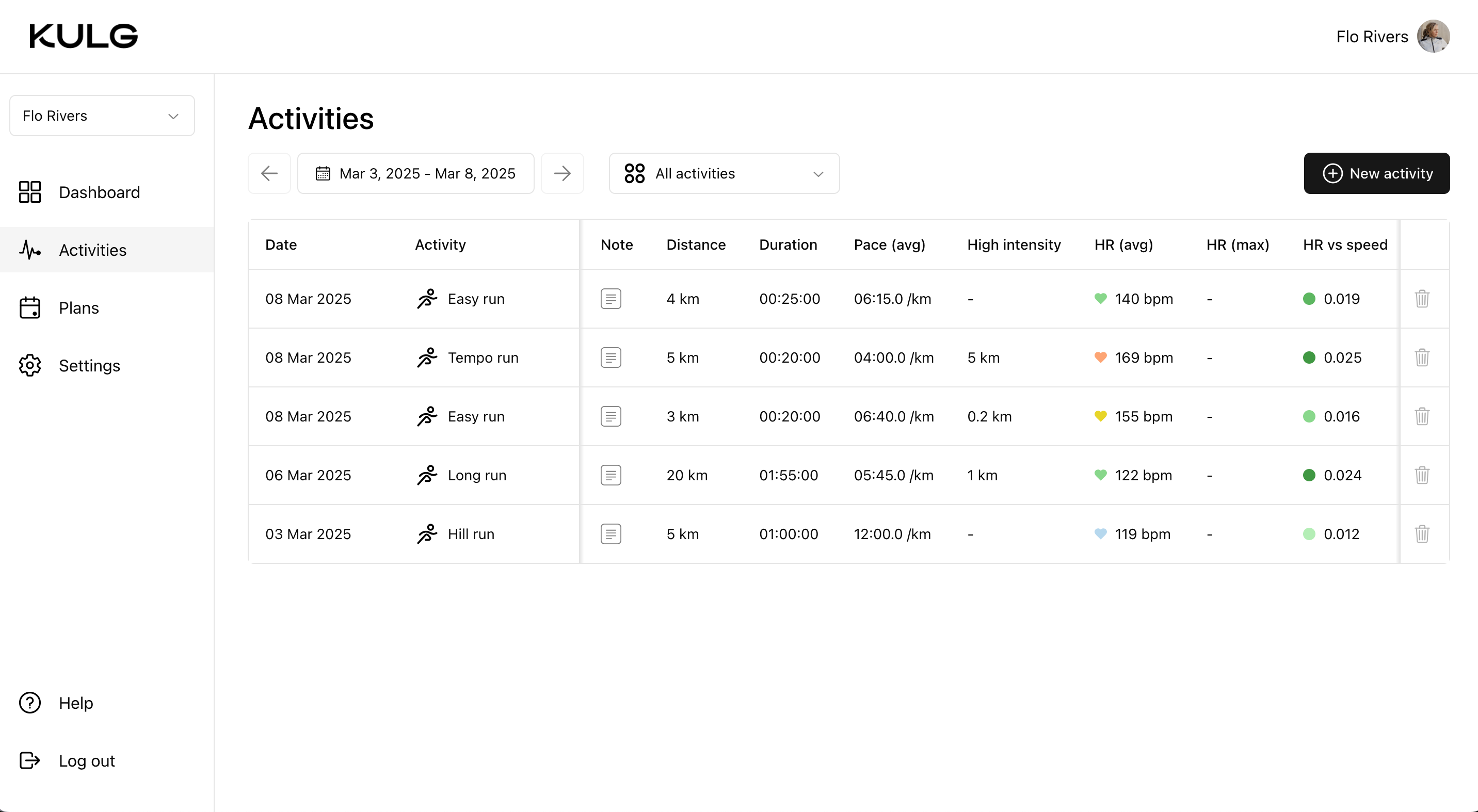This screenshot has width=1478, height=812.
Task: Click the calendar icon in date range
Action: pyautogui.click(x=323, y=173)
